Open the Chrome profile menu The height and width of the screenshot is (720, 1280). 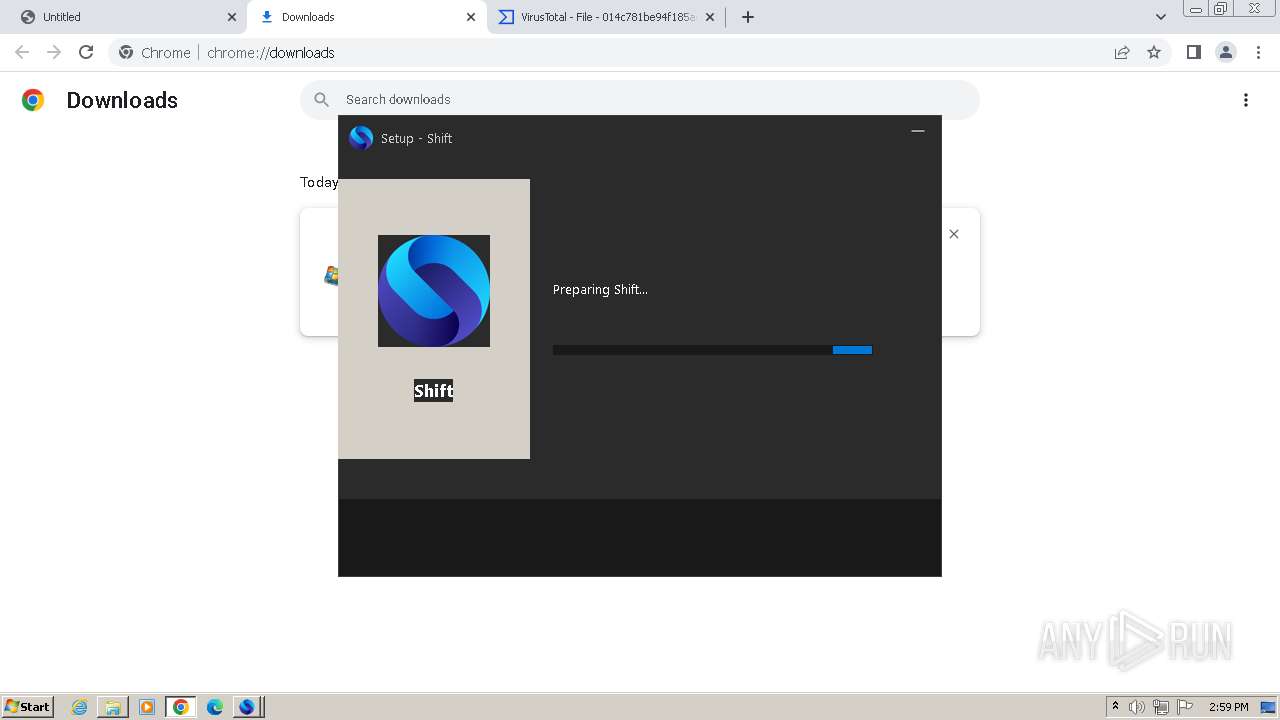tap(1226, 52)
